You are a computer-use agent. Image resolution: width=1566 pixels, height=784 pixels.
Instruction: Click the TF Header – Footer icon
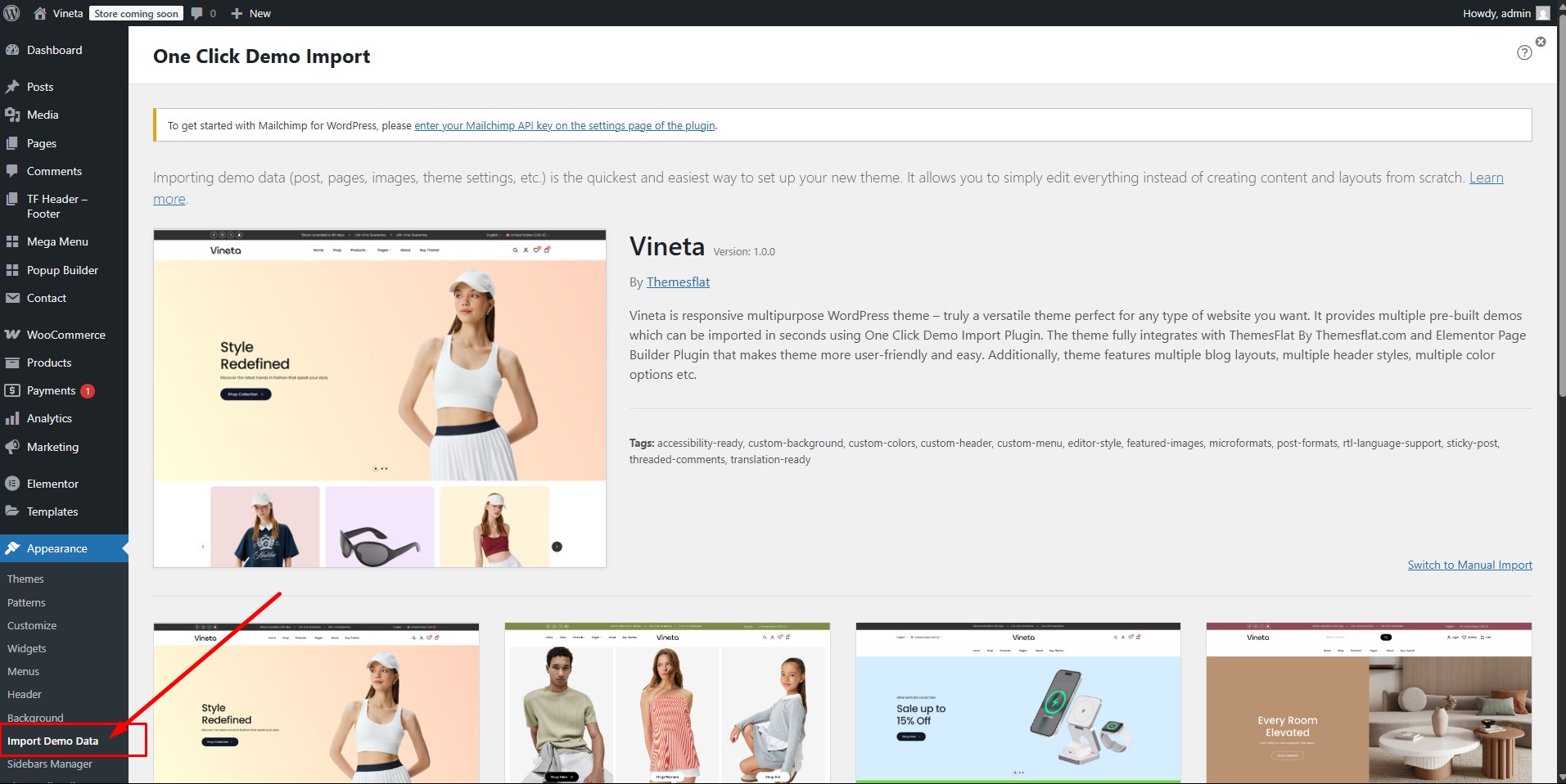click(12, 199)
